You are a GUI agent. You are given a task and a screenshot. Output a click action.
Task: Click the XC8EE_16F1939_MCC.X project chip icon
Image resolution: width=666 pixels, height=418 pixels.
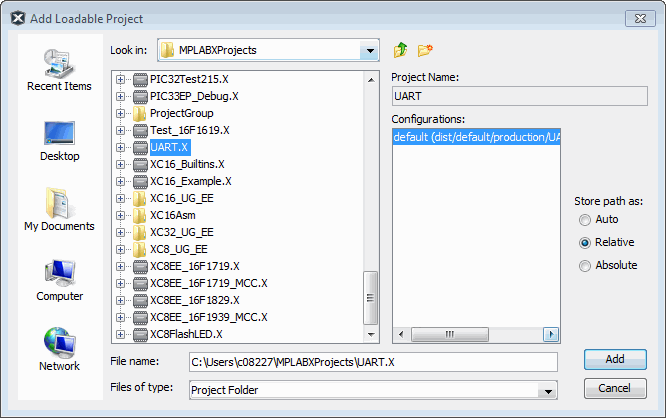(140, 317)
